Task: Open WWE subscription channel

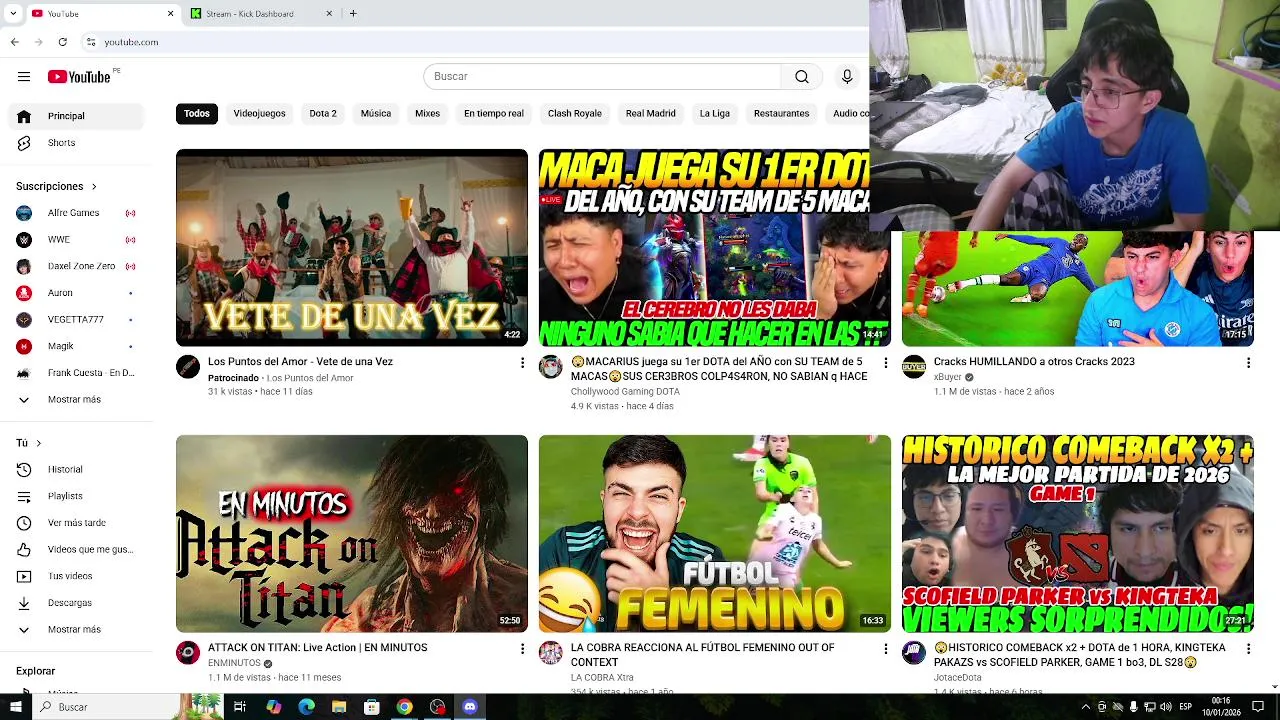Action: click(76, 240)
